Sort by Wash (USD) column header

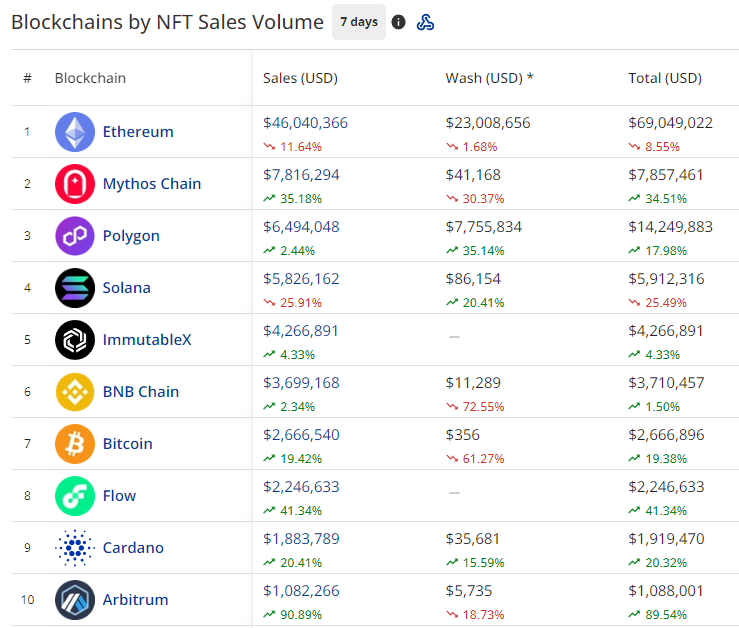click(489, 78)
